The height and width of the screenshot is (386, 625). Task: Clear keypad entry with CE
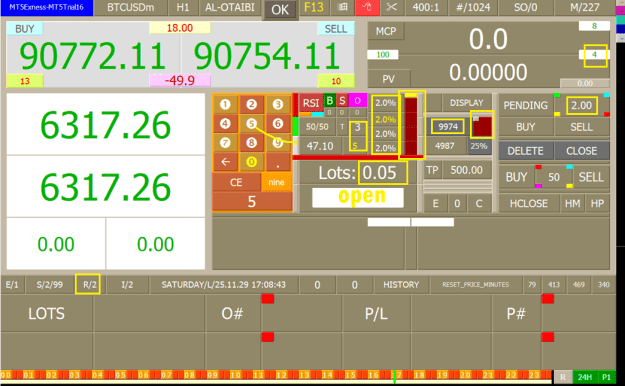tap(236, 182)
